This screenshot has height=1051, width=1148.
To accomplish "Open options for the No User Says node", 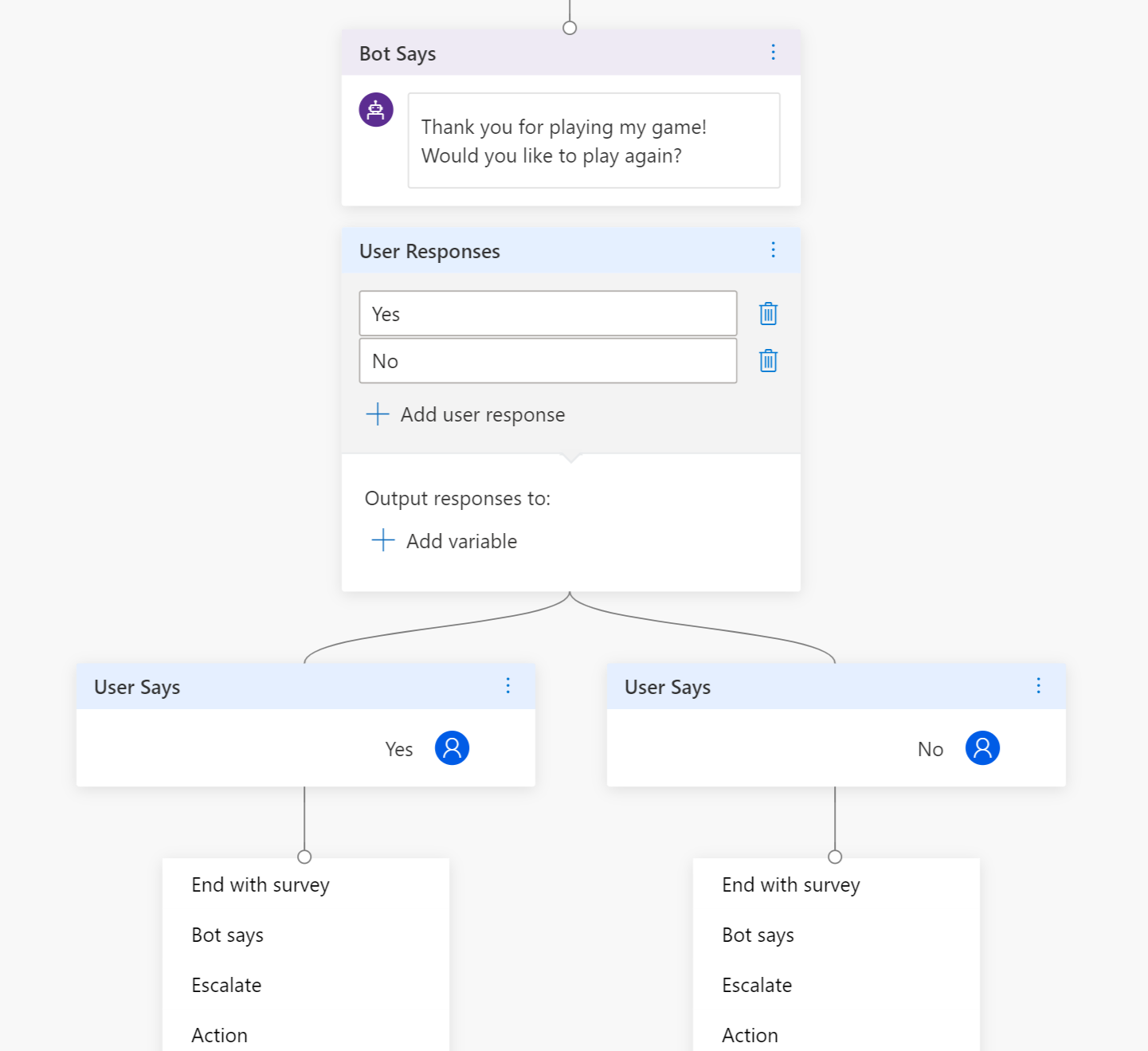I will click(x=1038, y=686).
